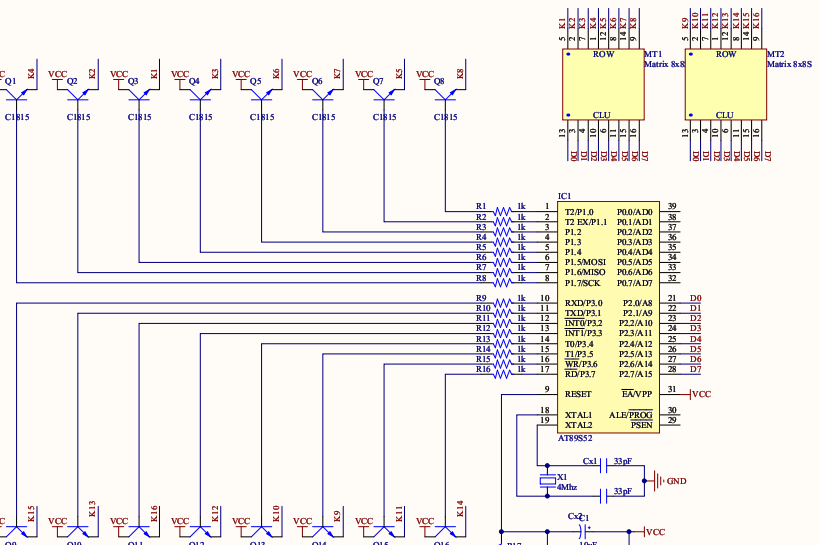Click the K4 net label beside Q1

31,74
